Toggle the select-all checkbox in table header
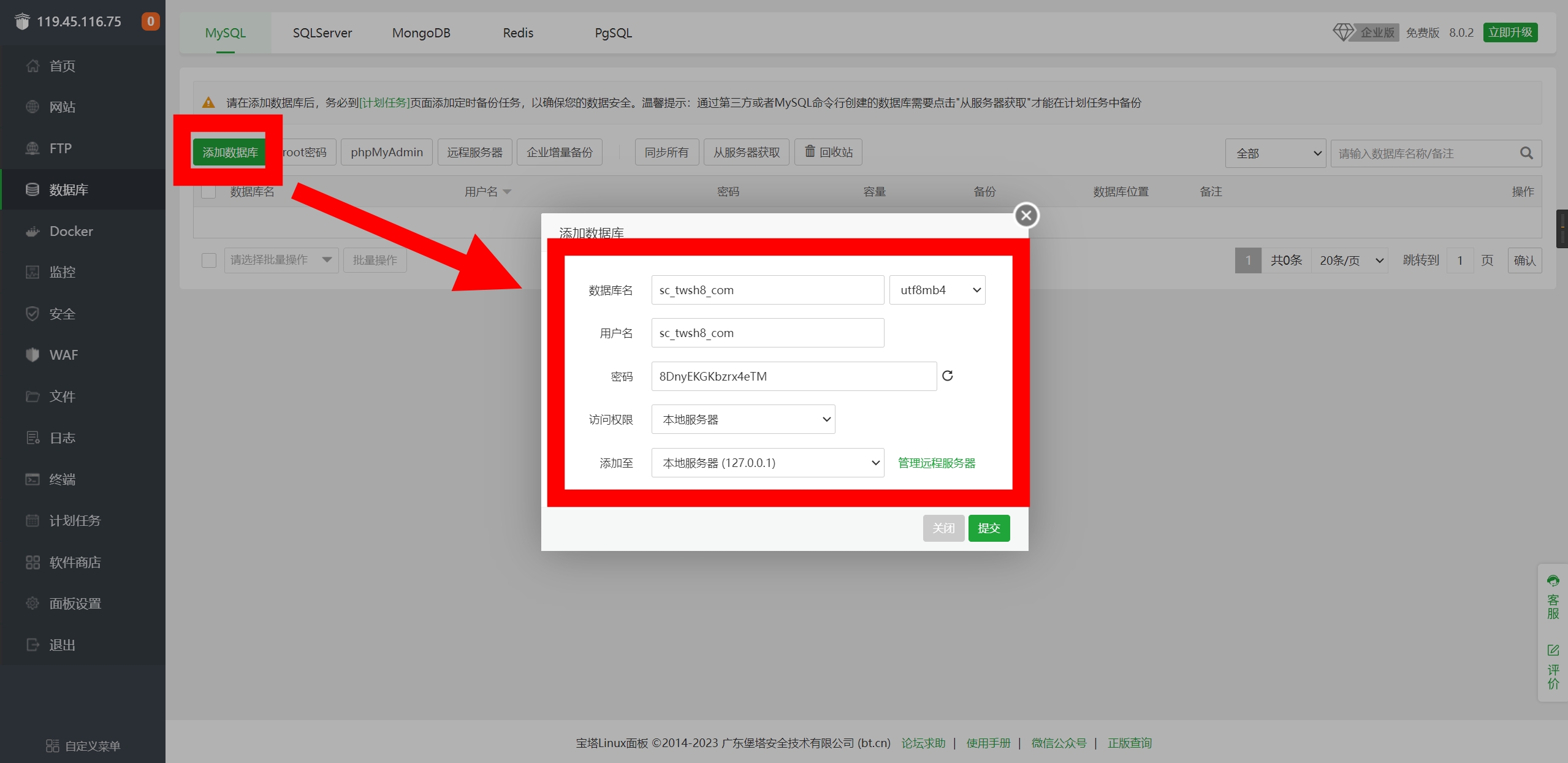 coord(208,192)
